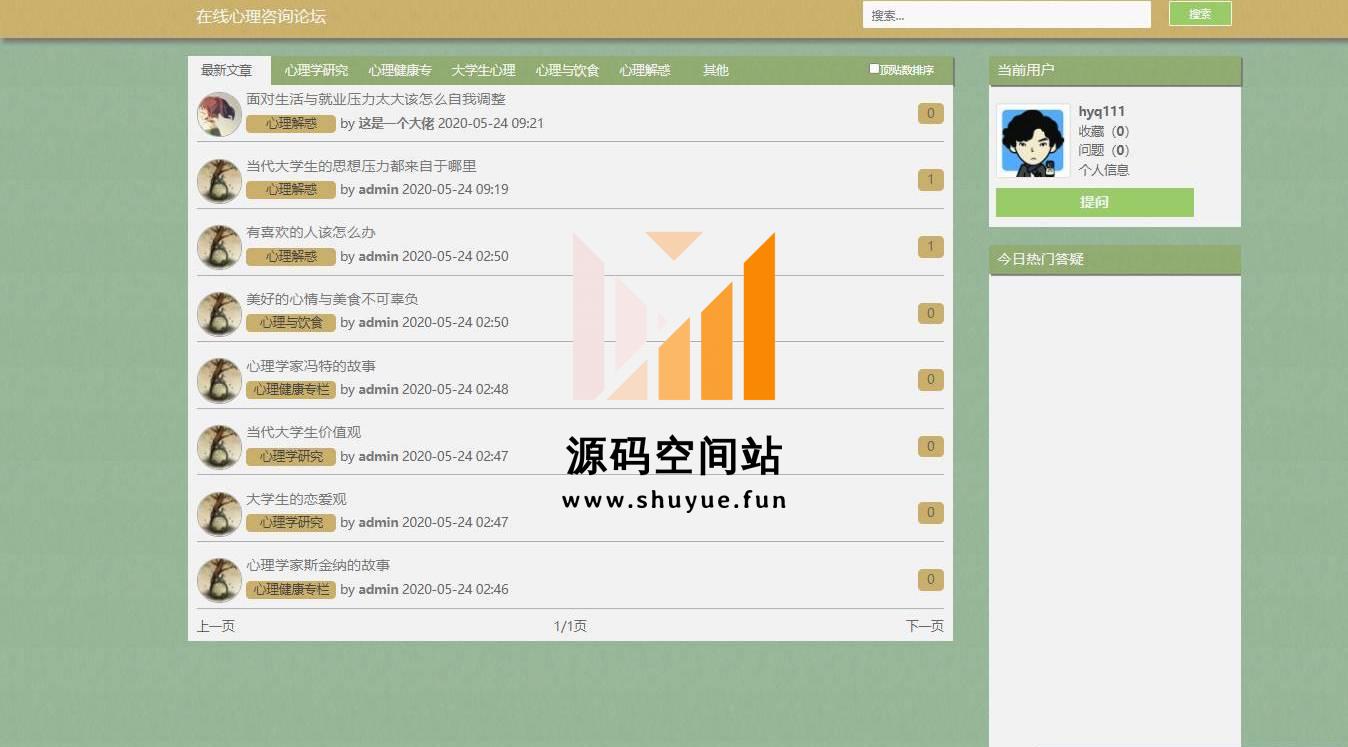Click the 今日热门答疑 panel header

[1115, 260]
